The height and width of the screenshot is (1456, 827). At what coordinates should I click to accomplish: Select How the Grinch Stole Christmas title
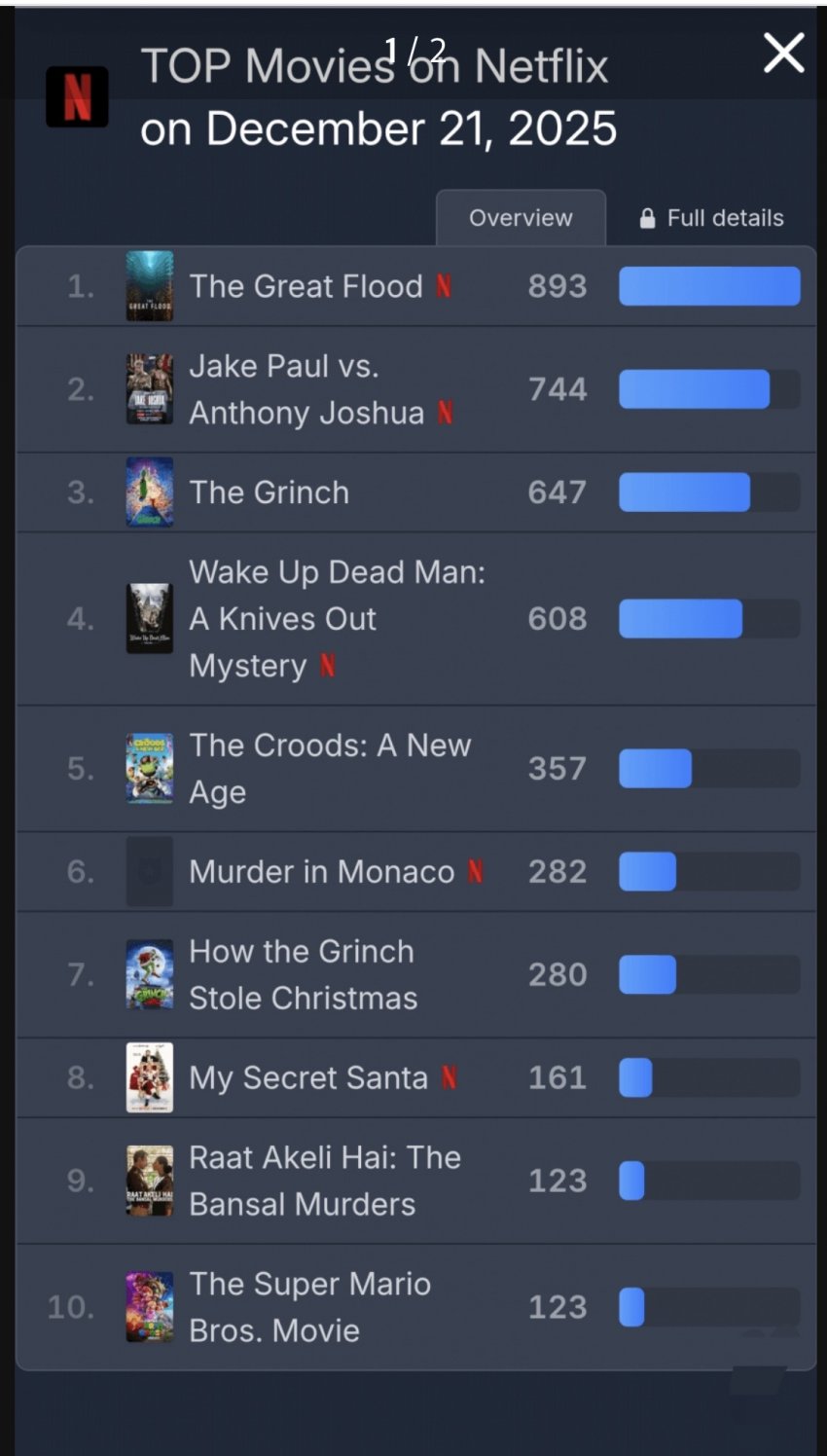(x=303, y=974)
